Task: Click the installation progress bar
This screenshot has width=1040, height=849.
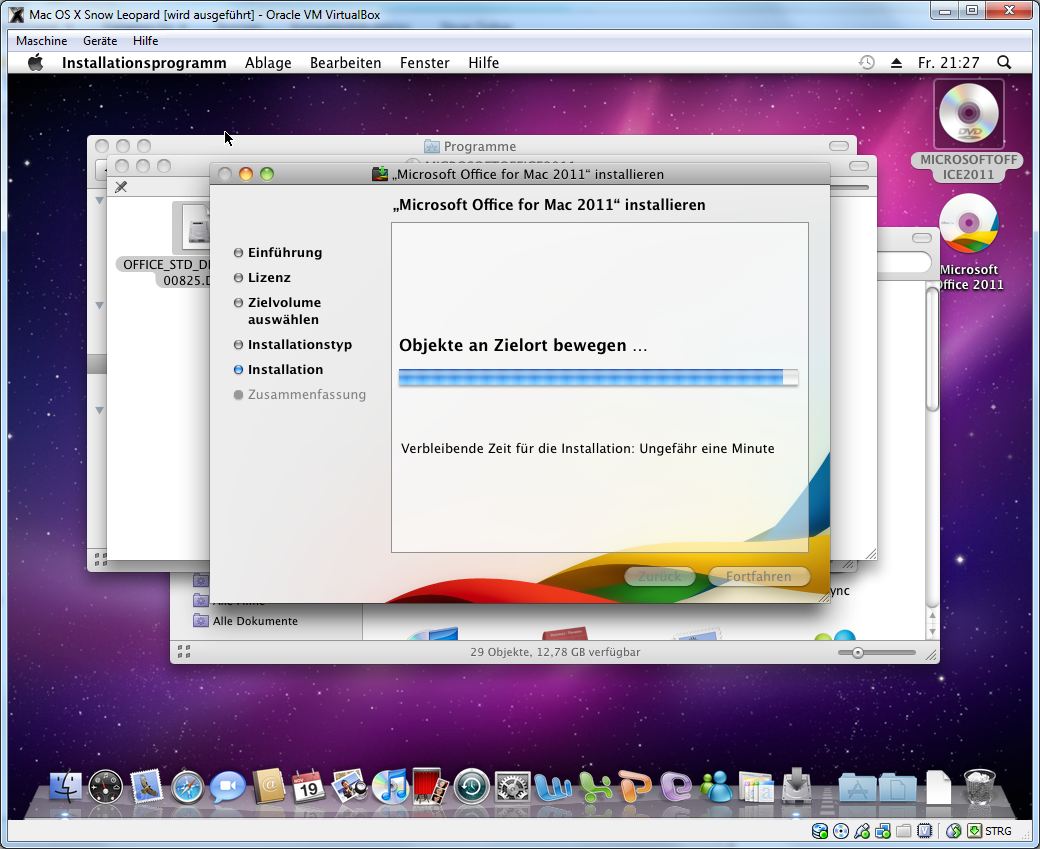Action: pos(598,377)
